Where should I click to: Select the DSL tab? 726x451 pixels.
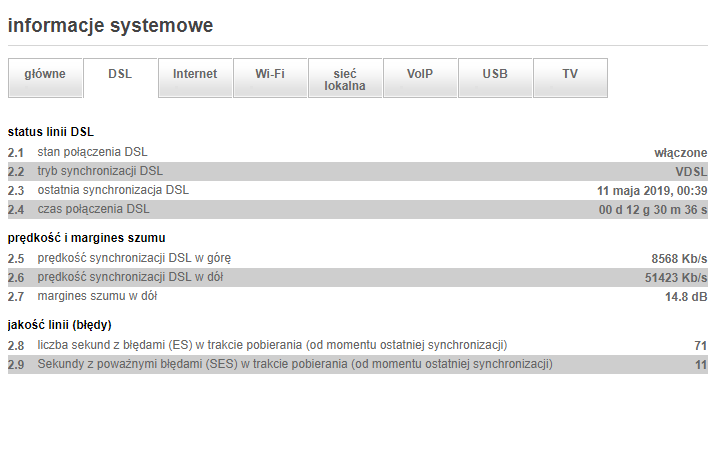coord(120,75)
